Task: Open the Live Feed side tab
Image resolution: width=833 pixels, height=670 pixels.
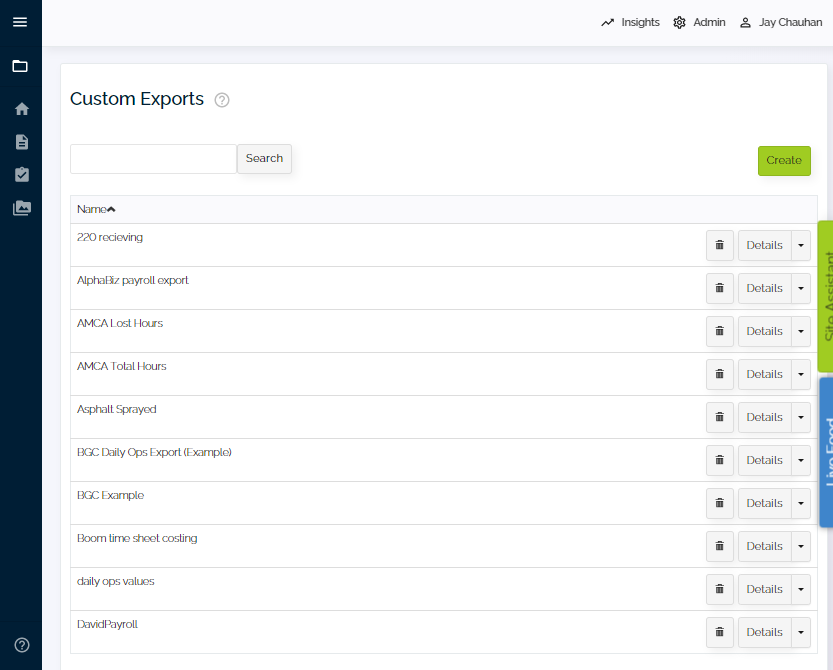Action: click(x=827, y=452)
